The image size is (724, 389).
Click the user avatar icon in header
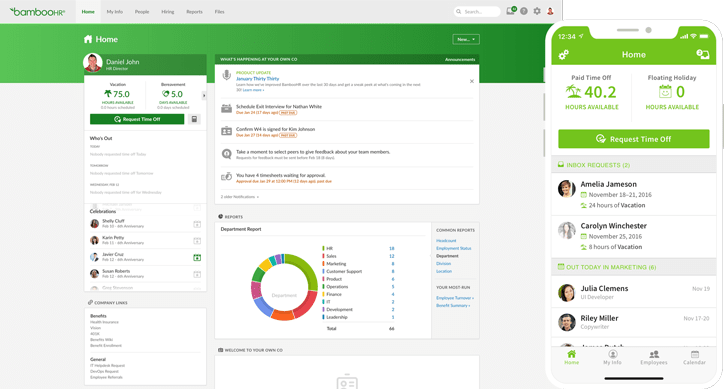coord(550,11)
